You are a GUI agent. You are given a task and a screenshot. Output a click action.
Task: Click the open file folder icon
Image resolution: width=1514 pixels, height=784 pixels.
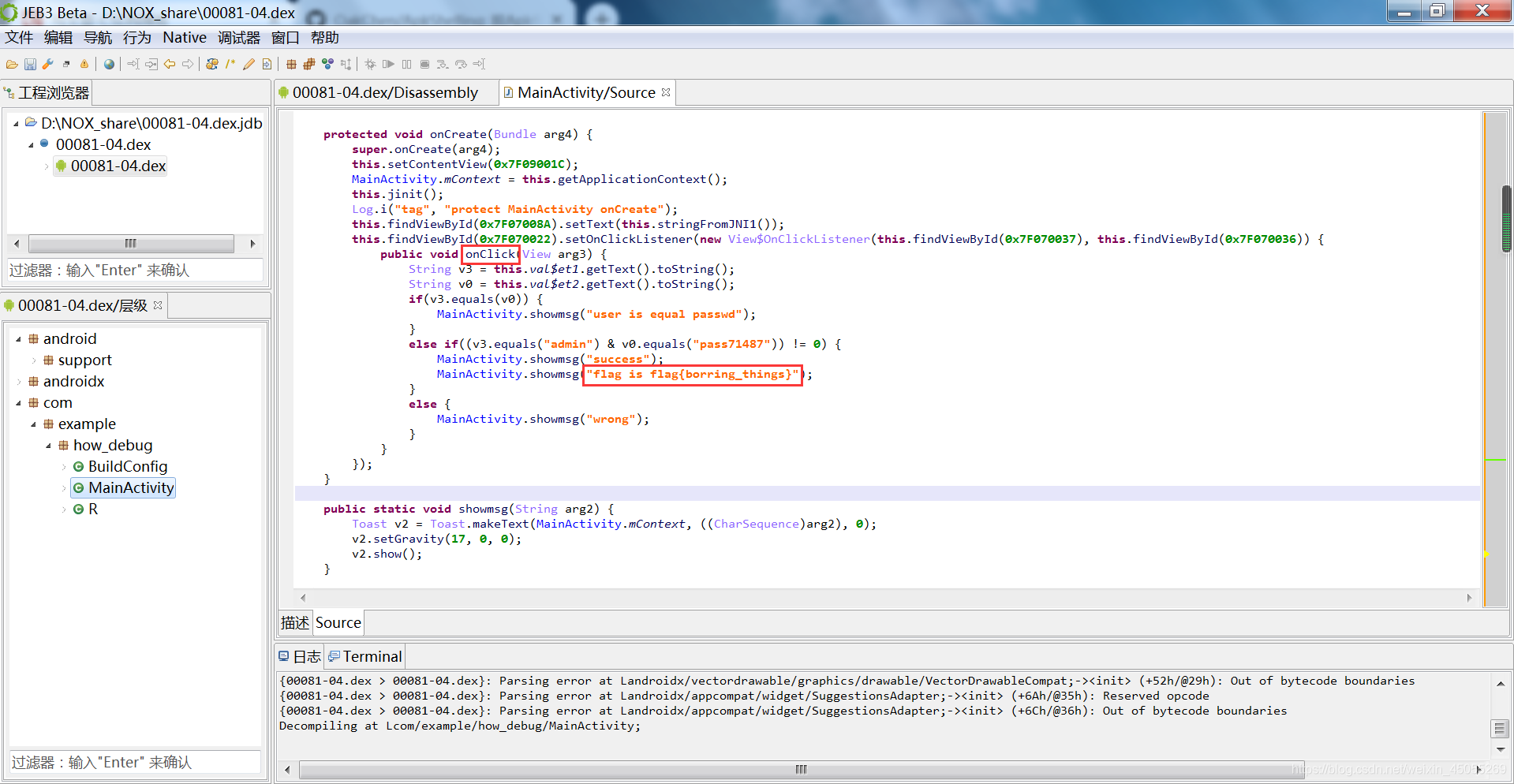click(x=12, y=65)
